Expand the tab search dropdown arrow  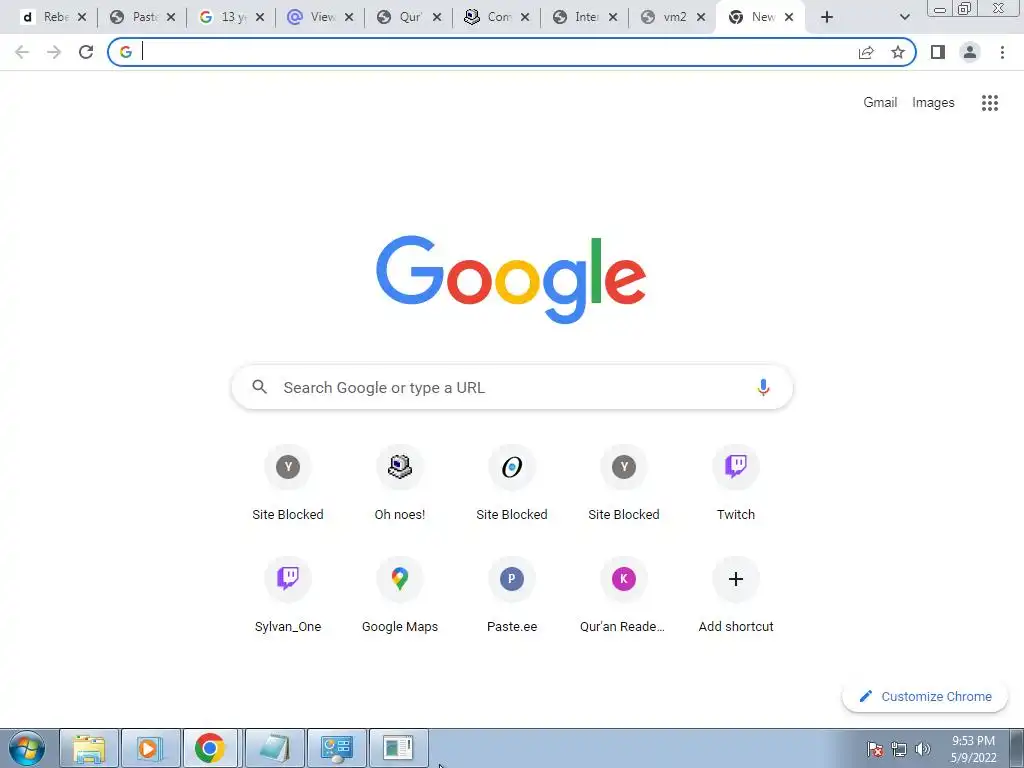click(904, 17)
